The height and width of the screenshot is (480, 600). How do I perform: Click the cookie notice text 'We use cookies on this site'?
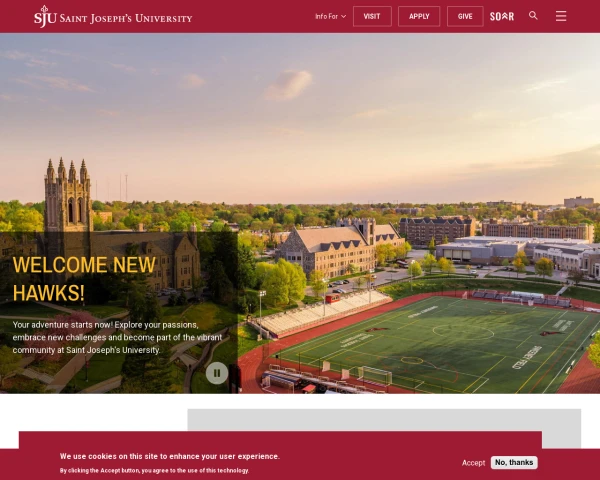coord(170,456)
